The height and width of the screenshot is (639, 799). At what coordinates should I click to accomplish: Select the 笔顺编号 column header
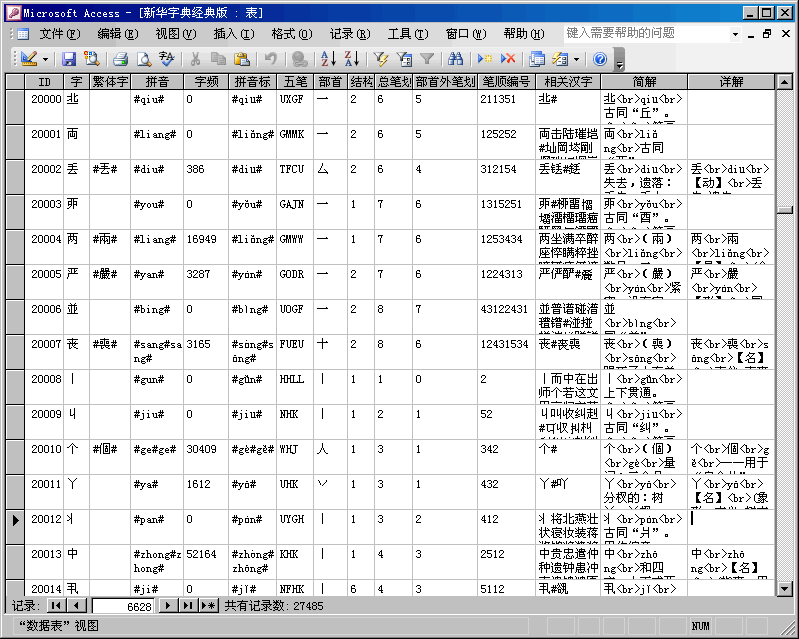507,82
